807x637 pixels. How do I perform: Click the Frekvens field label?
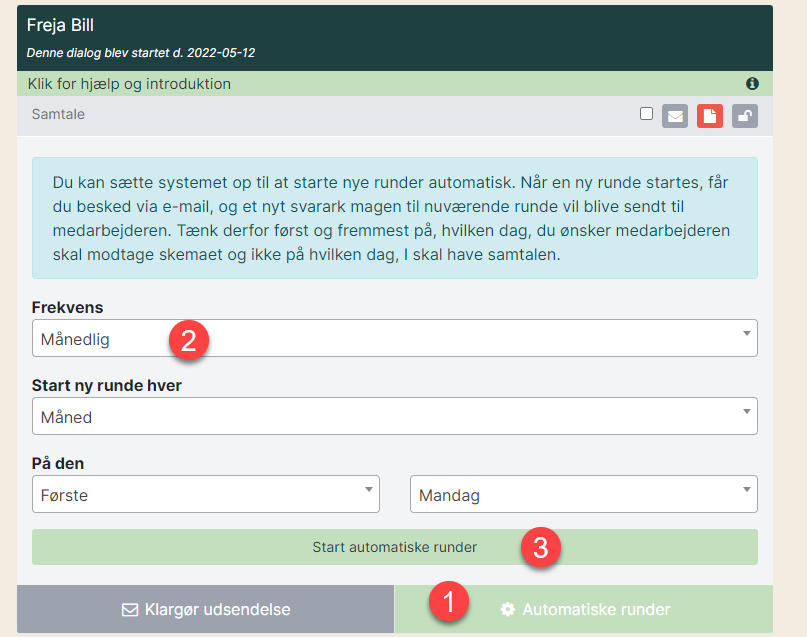67,307
